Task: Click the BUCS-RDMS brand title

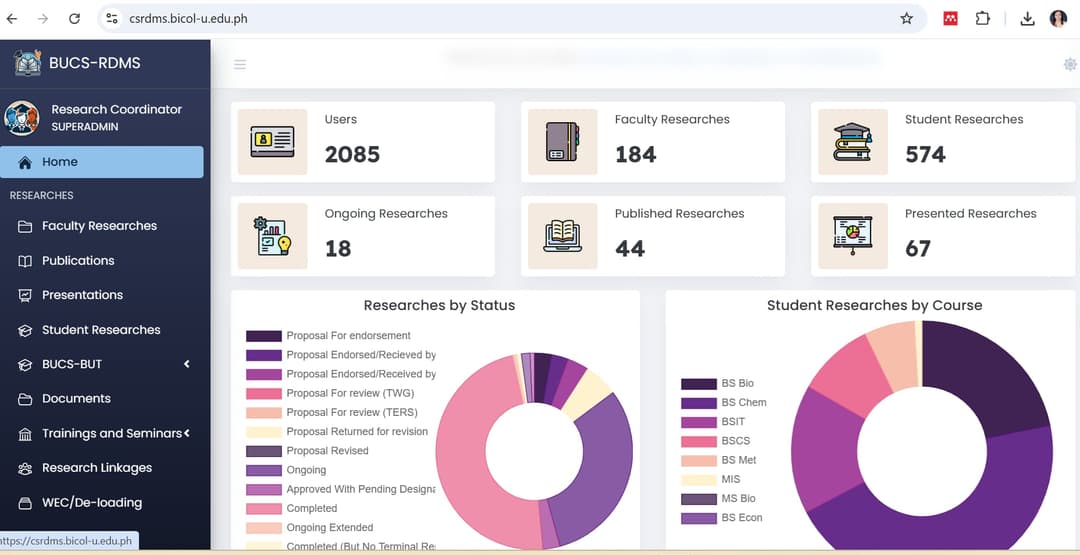Action: [x=94, y=63]
